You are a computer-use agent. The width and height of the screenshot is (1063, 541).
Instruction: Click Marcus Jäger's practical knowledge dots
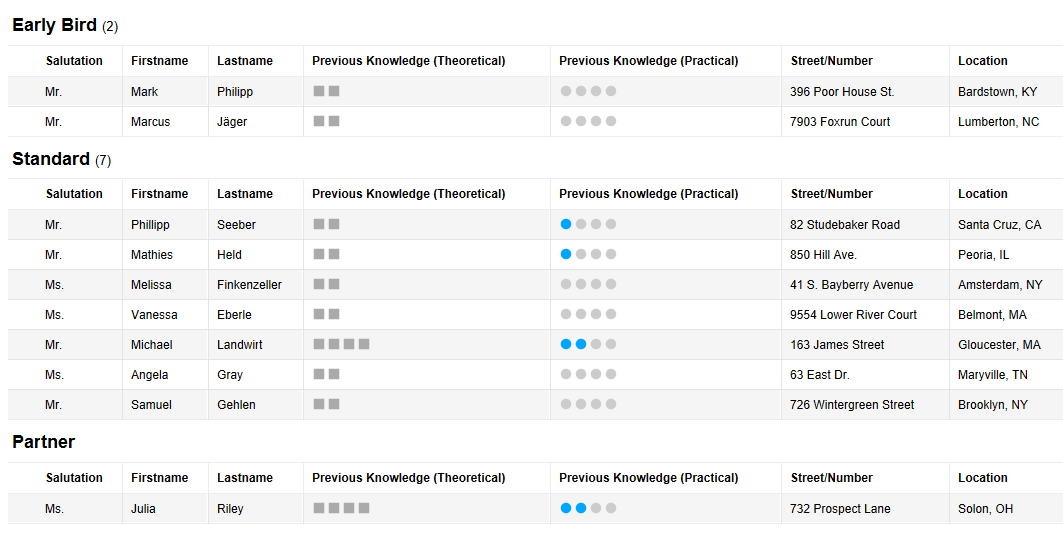click(588, 122)
